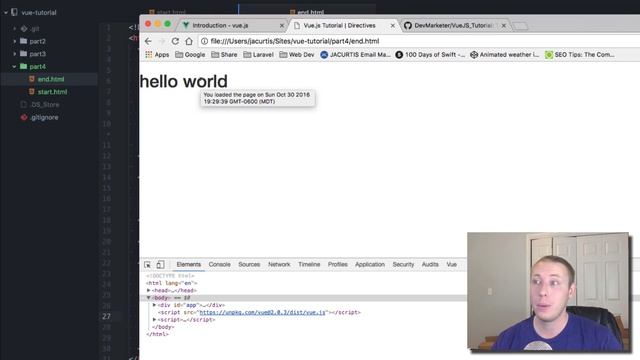Open the JACURTIS Email Ma... bookmark
This screenshot has height=360, width=640.
click(355, 54)
